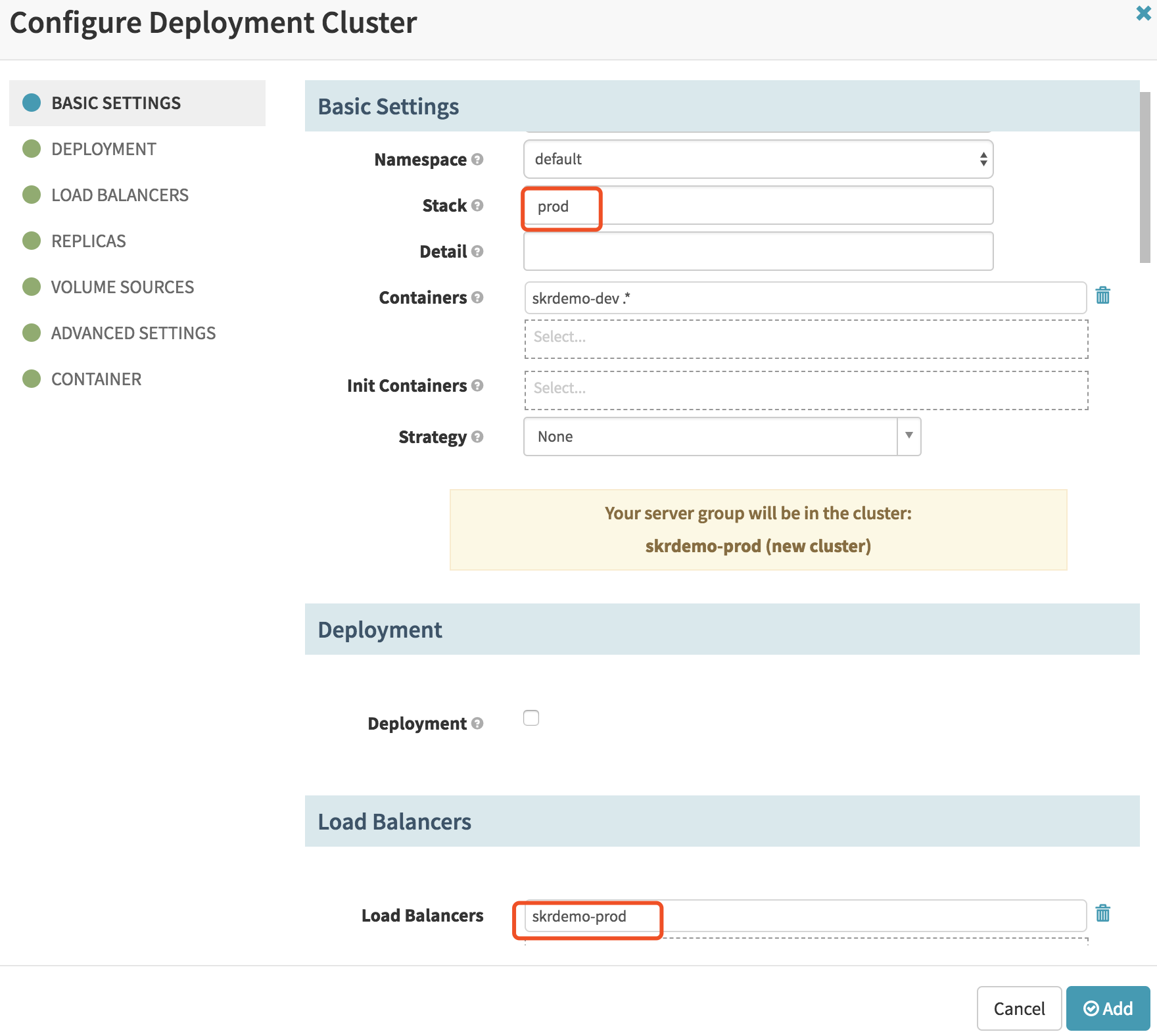The width and height of the screenshot is (1157, 1036).
Task: Click the help icon next to Detail
Action: 477,251
